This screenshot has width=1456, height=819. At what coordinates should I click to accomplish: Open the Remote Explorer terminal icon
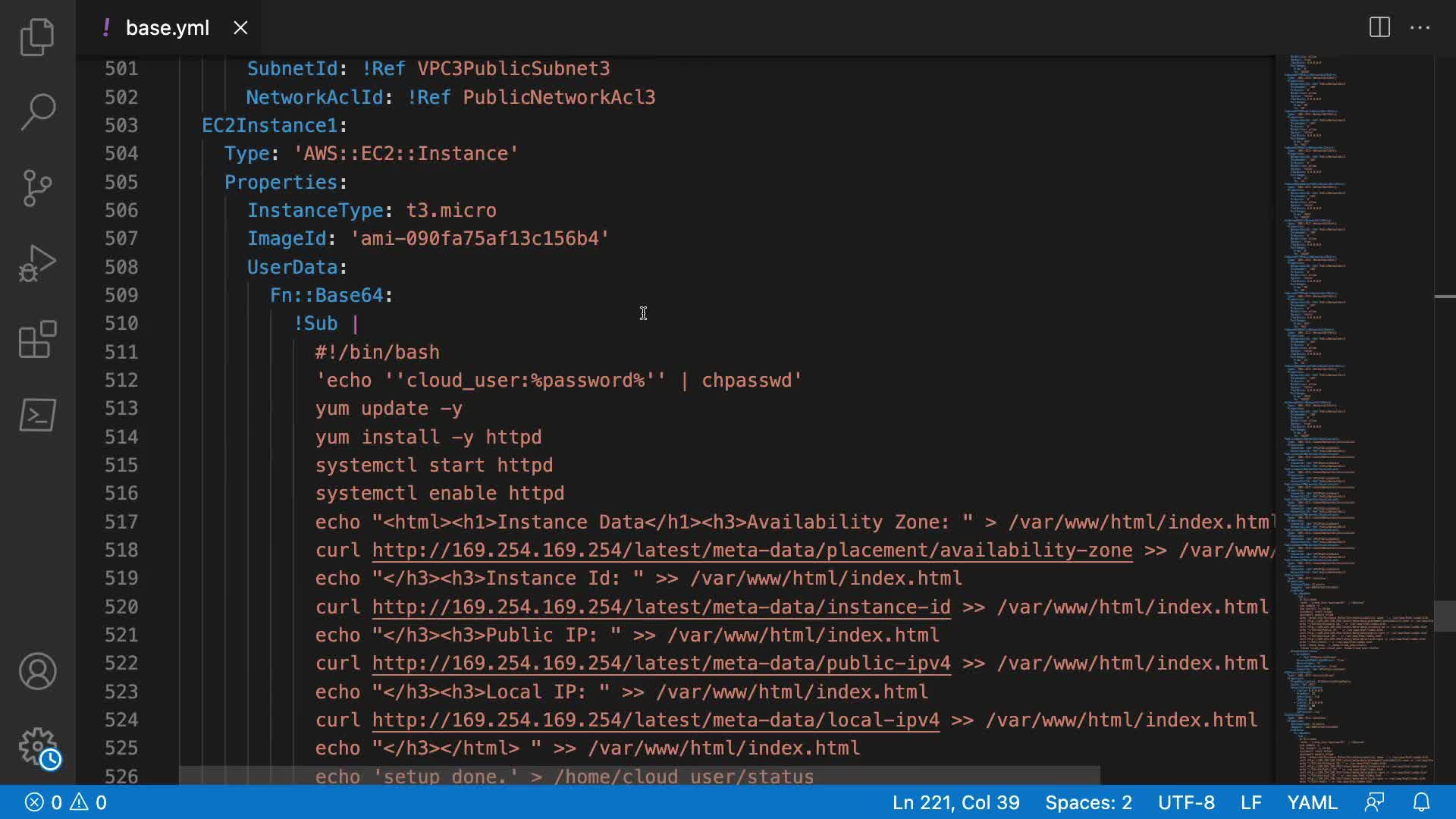[37, 415]
